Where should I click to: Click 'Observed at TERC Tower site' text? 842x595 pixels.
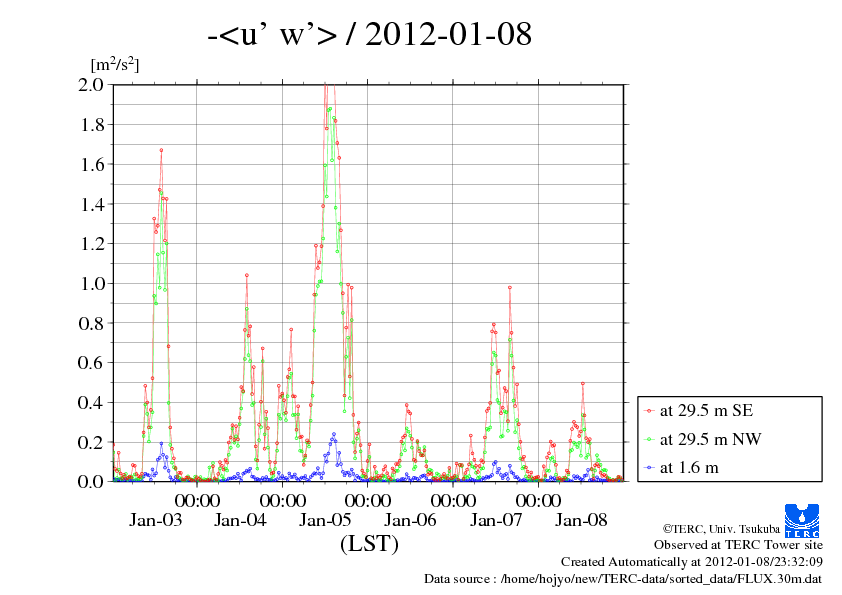pos(738,545)
